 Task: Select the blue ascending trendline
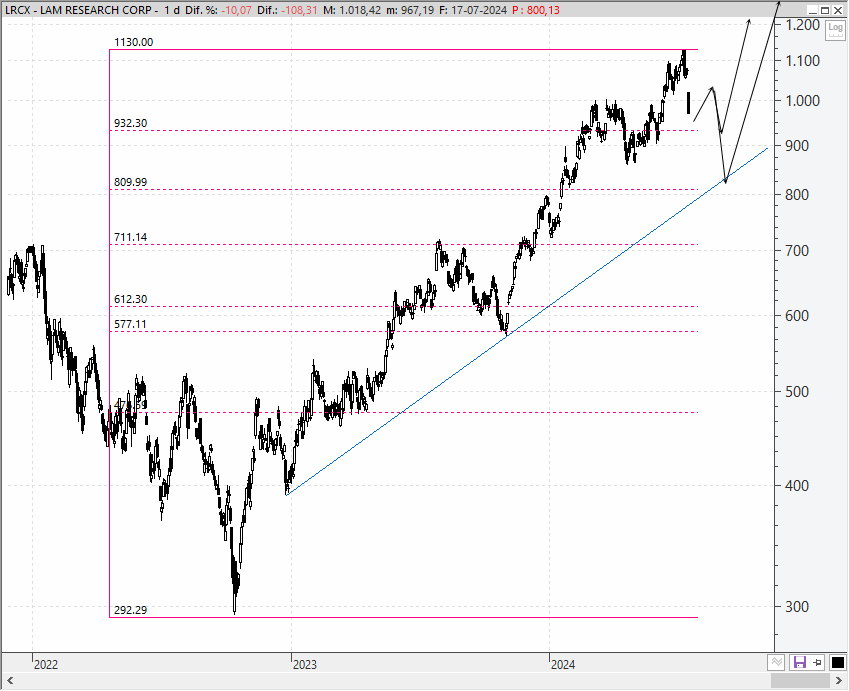[527, 321]
